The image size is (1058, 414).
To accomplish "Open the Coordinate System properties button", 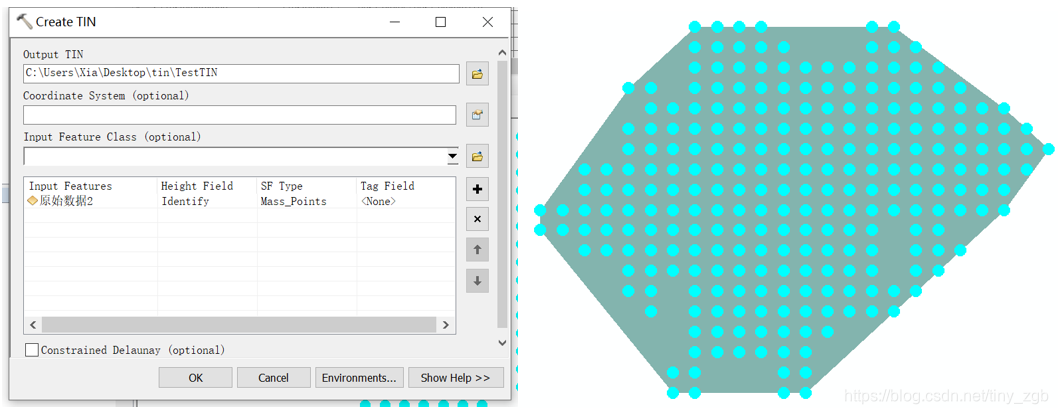I will pos(477,115).
